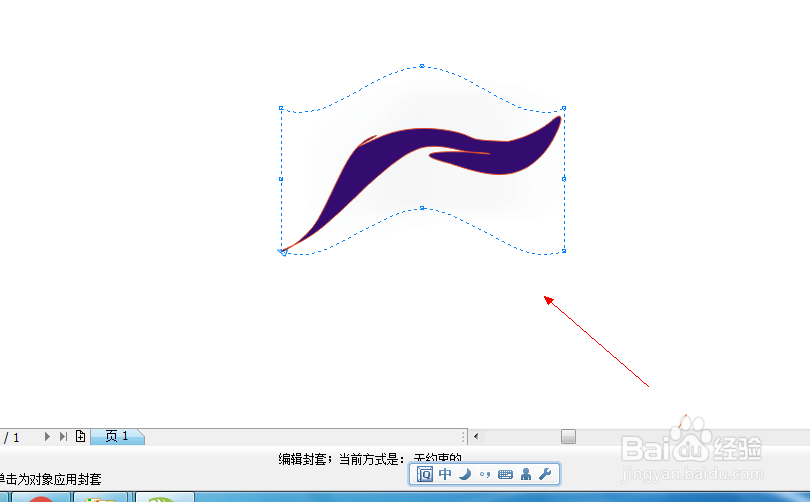Viewport: 810px width, 502px height.
Task: Select envelope bottom-right corner node
Action: (564, 251)
